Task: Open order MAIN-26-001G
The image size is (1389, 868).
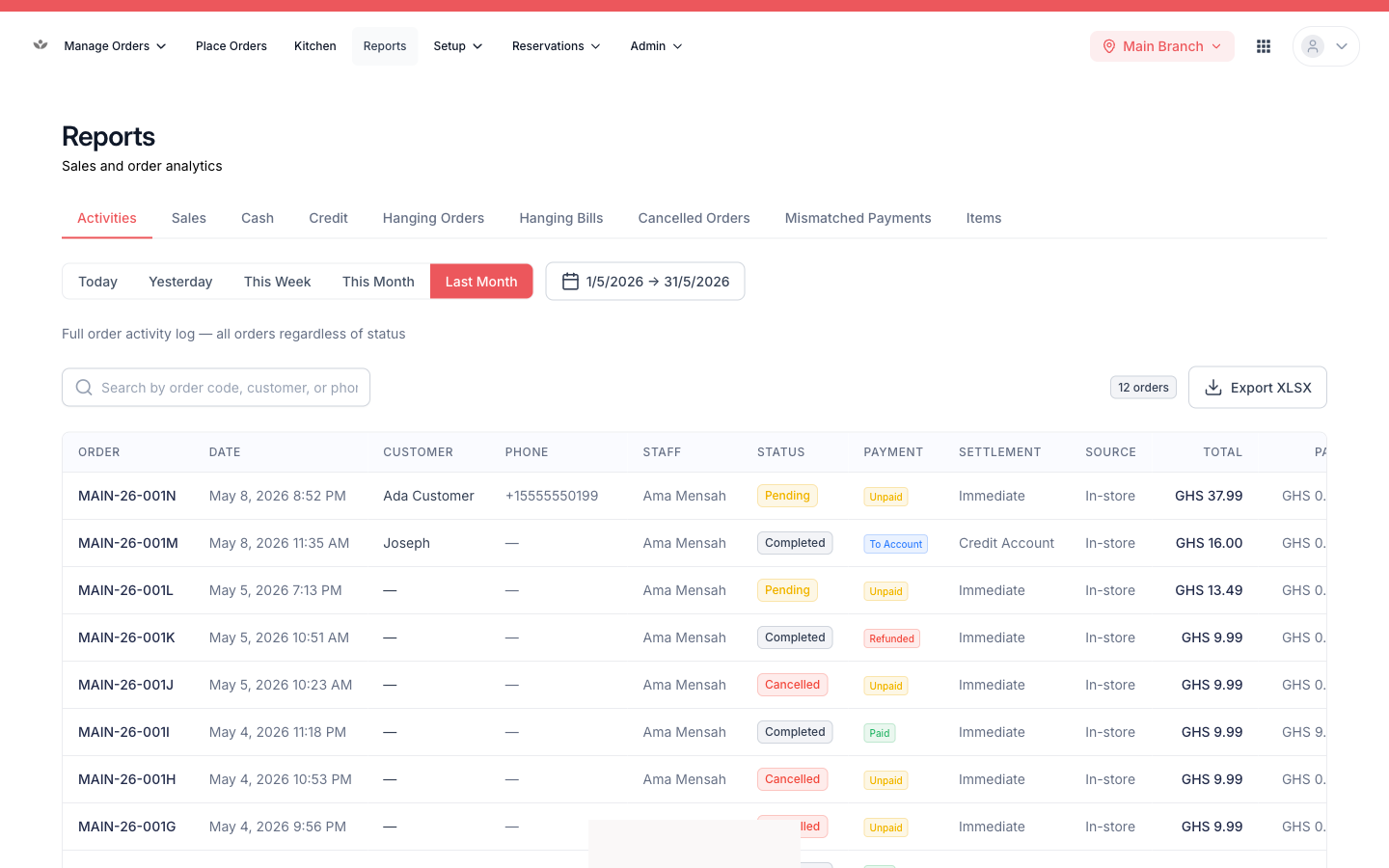Action: pos(127,827)
